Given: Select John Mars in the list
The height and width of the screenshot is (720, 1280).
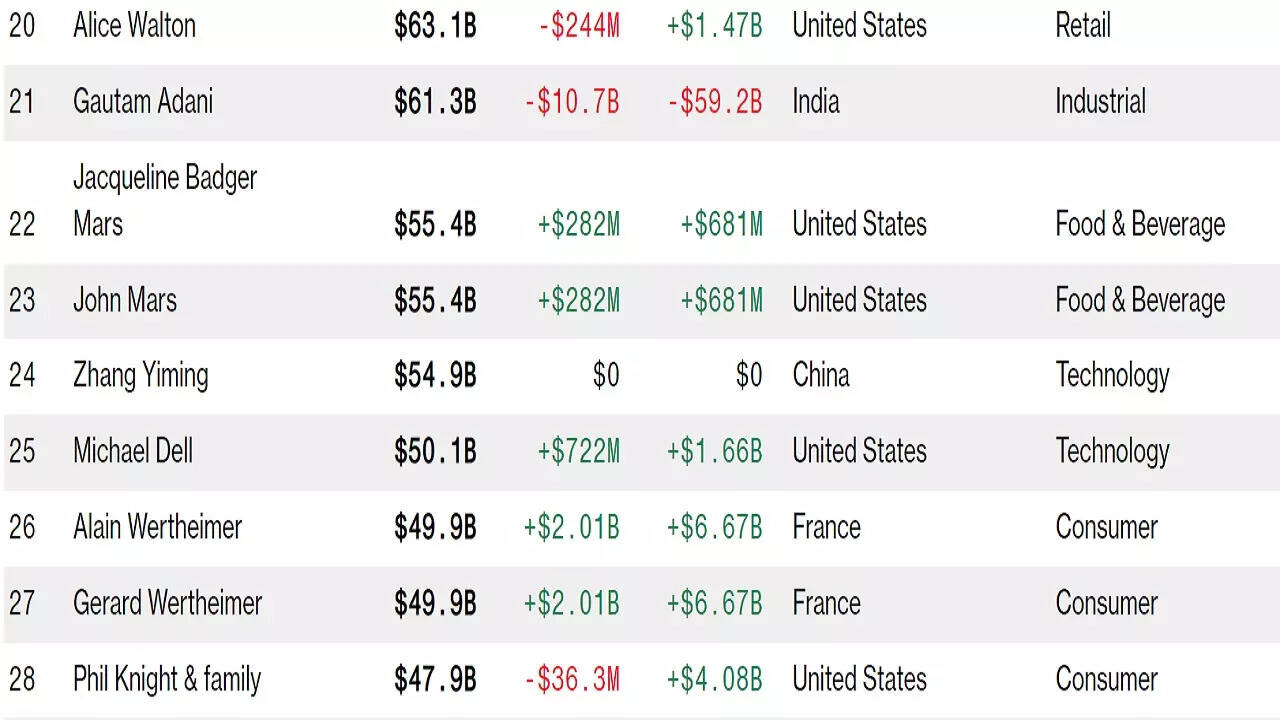Looking at the screenshot, I should (125, 300).
